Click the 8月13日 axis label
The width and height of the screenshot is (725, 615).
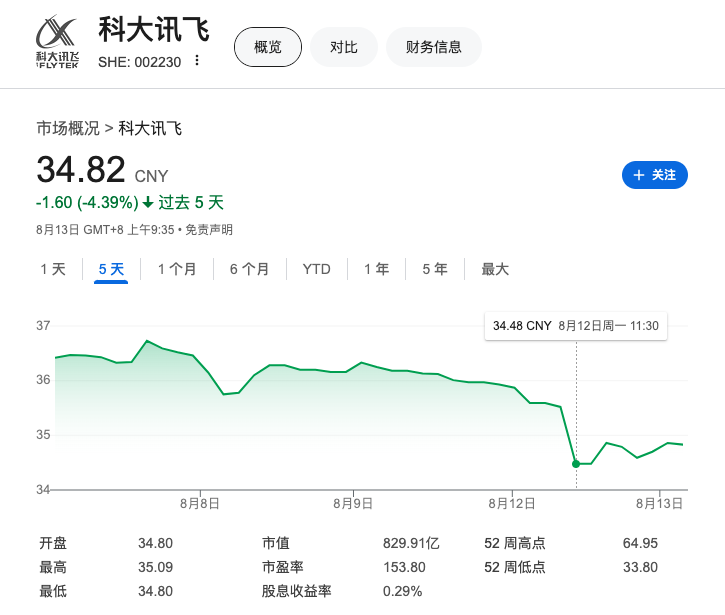tap(659, 504)
